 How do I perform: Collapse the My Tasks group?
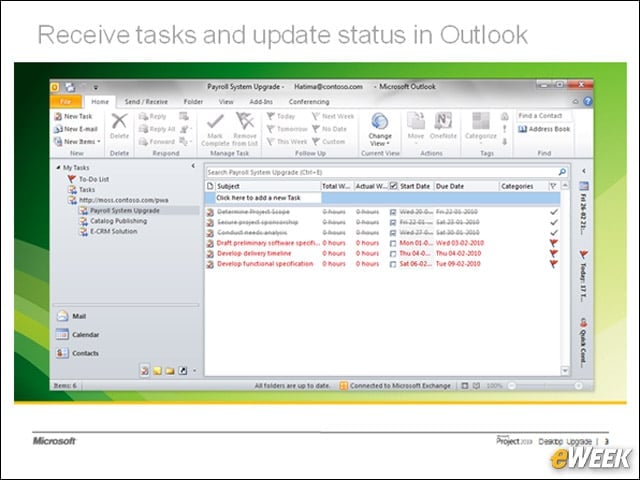click(x=58, y=167)
